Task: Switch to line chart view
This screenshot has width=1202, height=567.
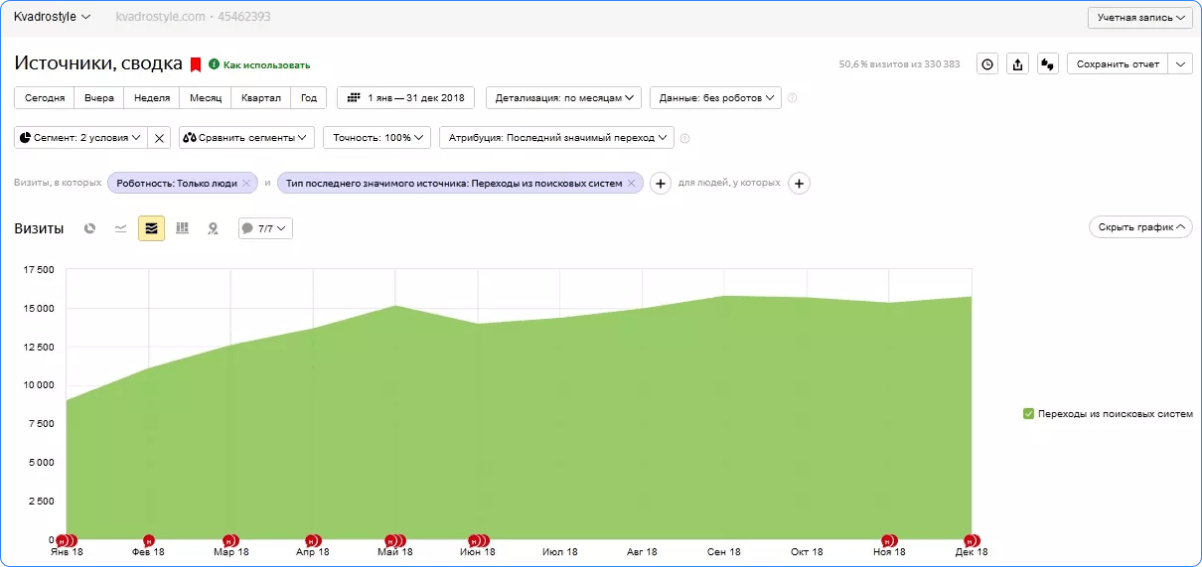Action: pyautogui.click(x=120, y=229)
